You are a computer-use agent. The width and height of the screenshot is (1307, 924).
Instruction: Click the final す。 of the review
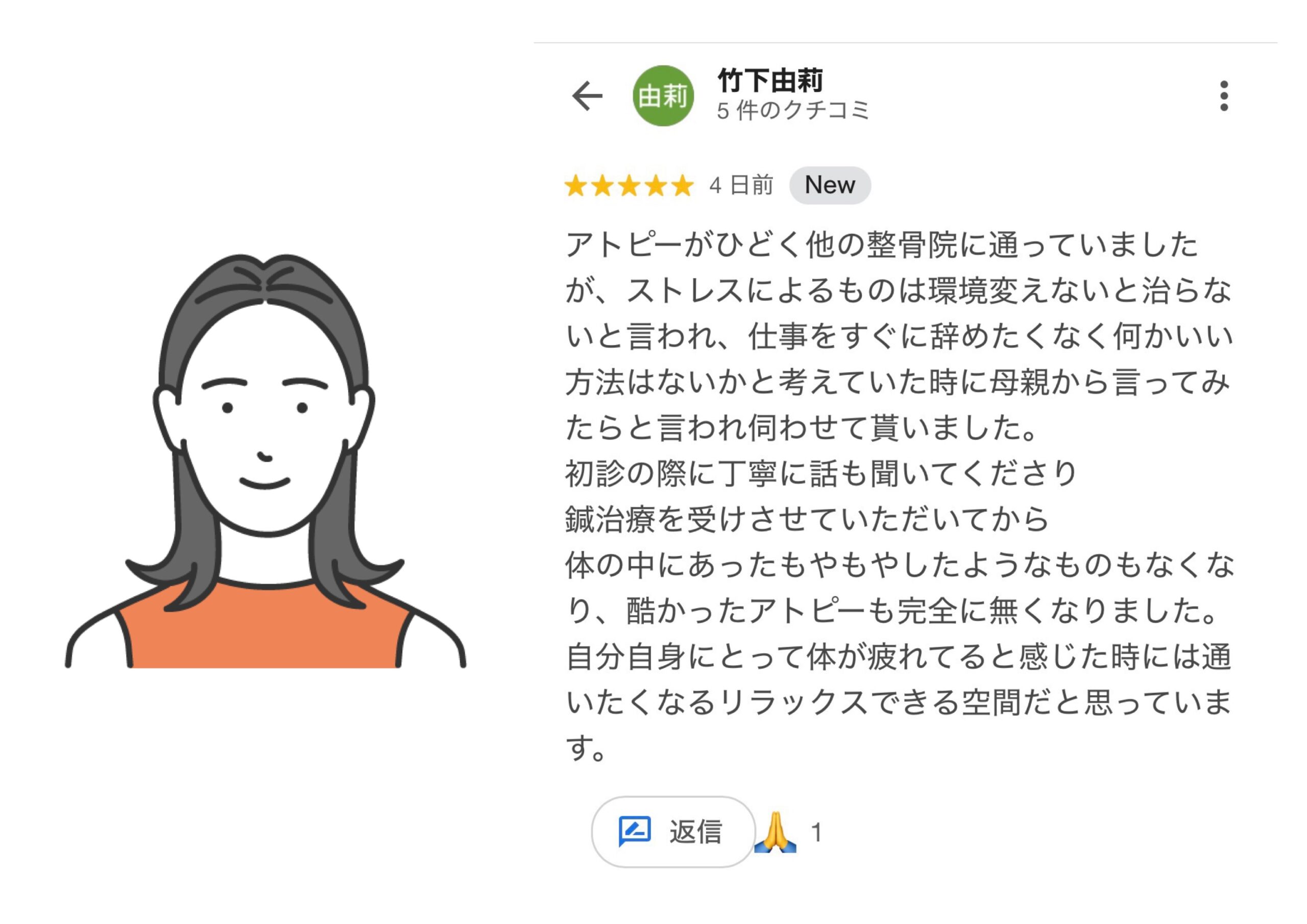coord(586,748)
